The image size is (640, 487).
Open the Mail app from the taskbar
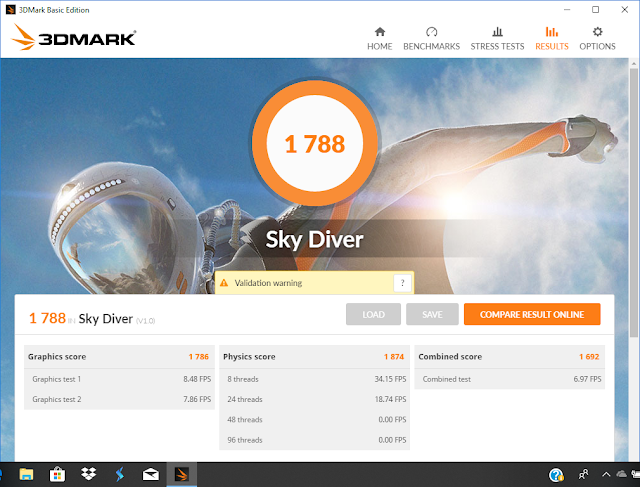point(151,474)
